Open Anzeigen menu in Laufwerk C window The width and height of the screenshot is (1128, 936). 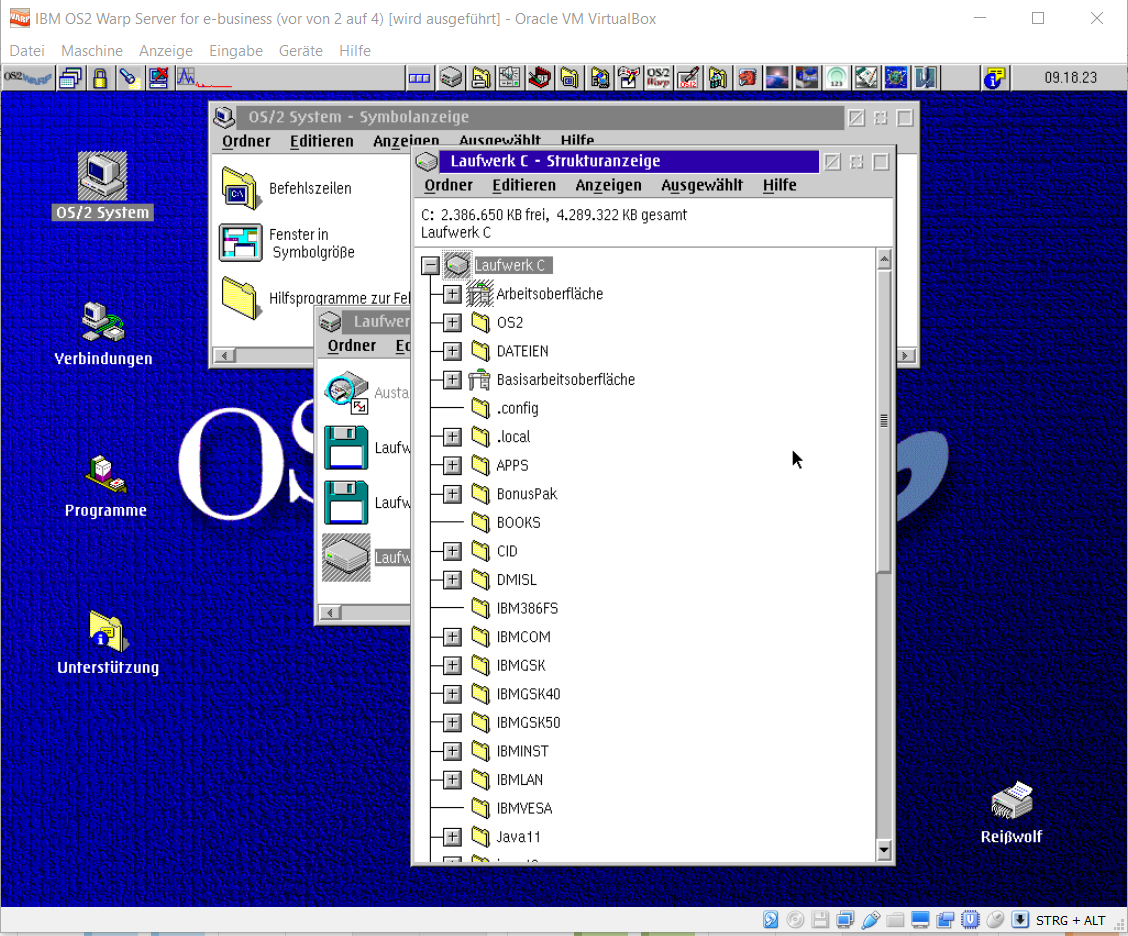(x=608, y=186)
